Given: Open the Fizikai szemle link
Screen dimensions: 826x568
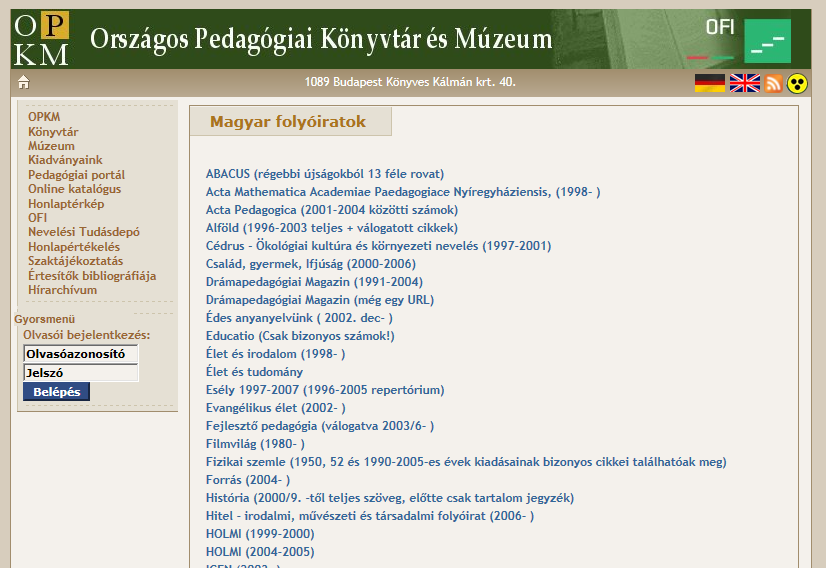Looking at the screenshot, I should pos(466,462).
